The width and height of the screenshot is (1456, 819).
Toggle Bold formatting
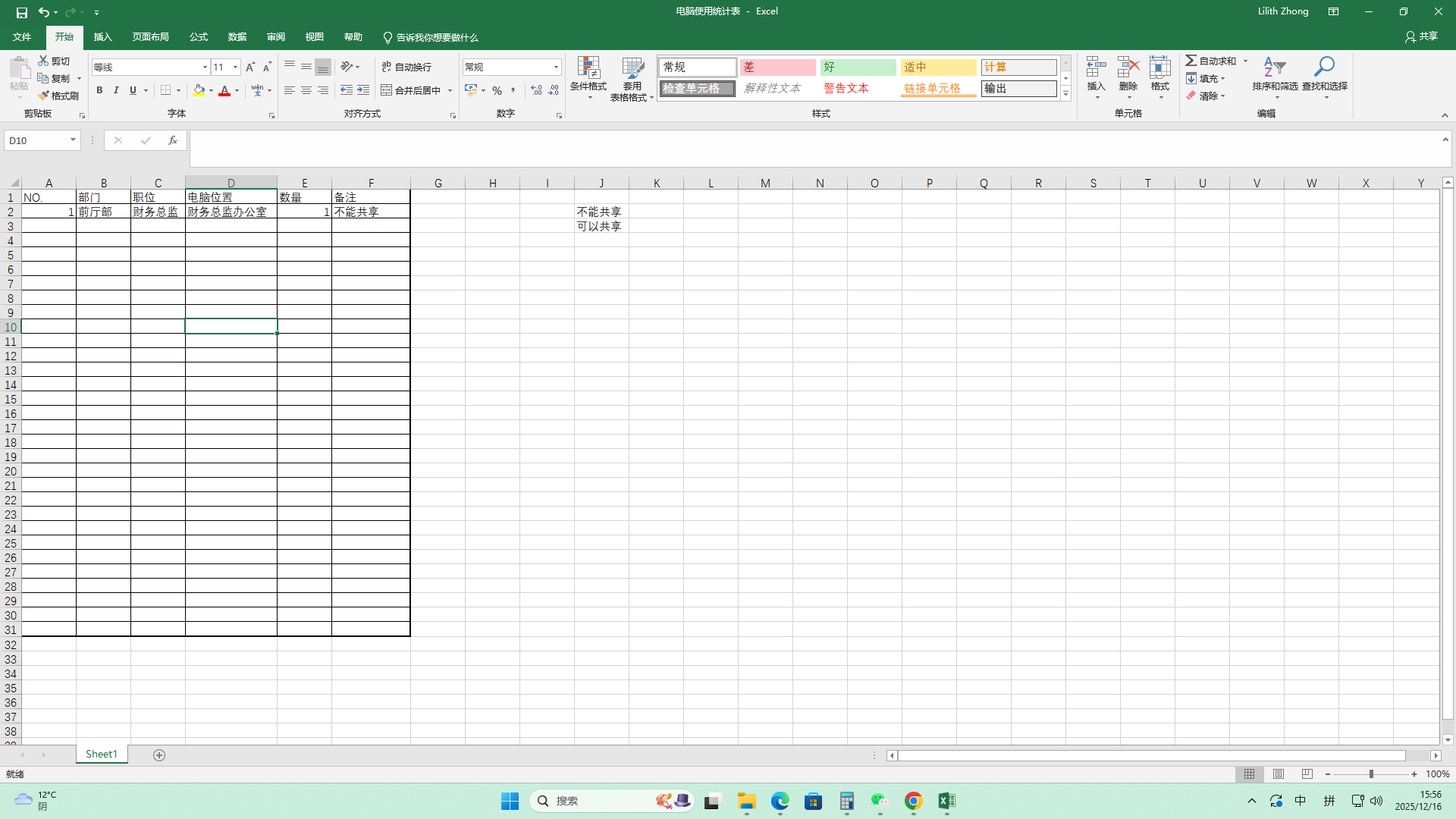pos(99,90)
